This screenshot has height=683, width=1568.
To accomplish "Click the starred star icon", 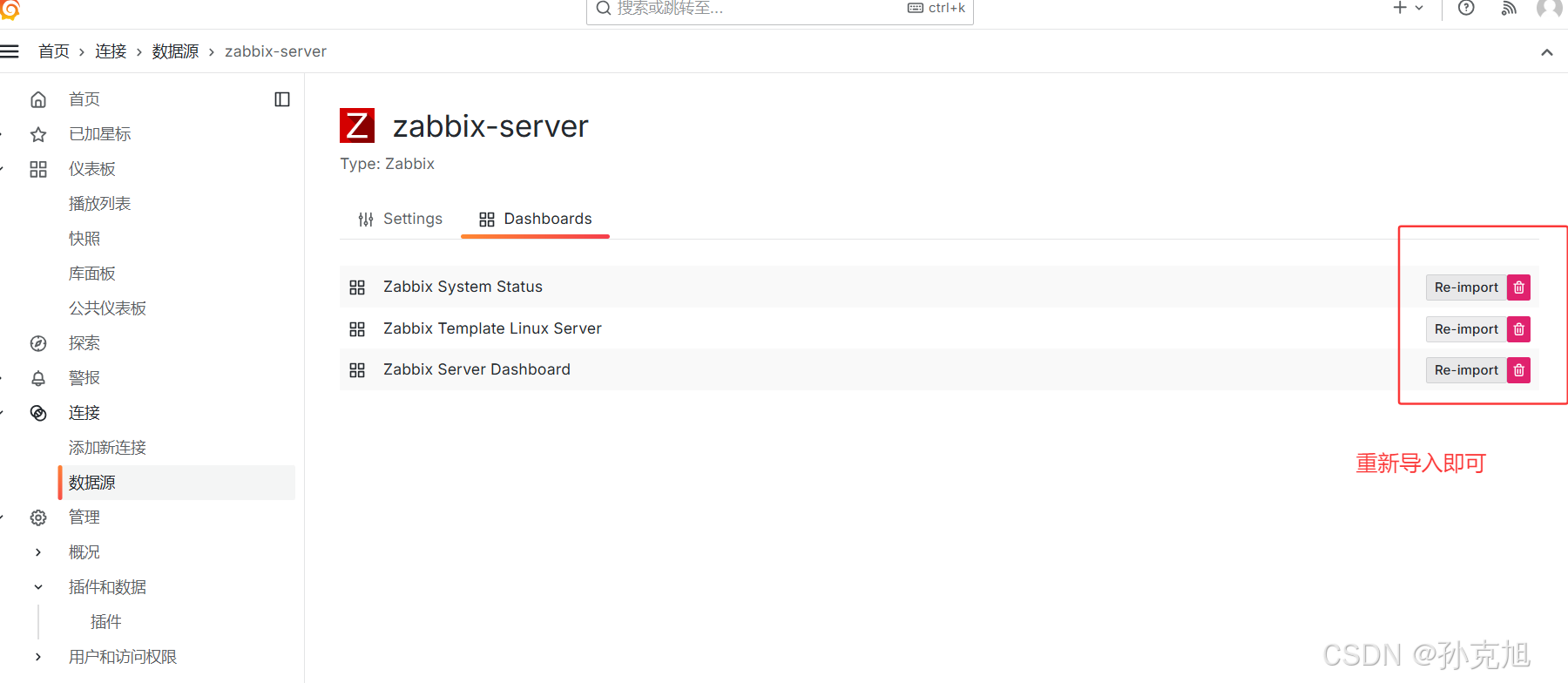I will coord(38,134).
